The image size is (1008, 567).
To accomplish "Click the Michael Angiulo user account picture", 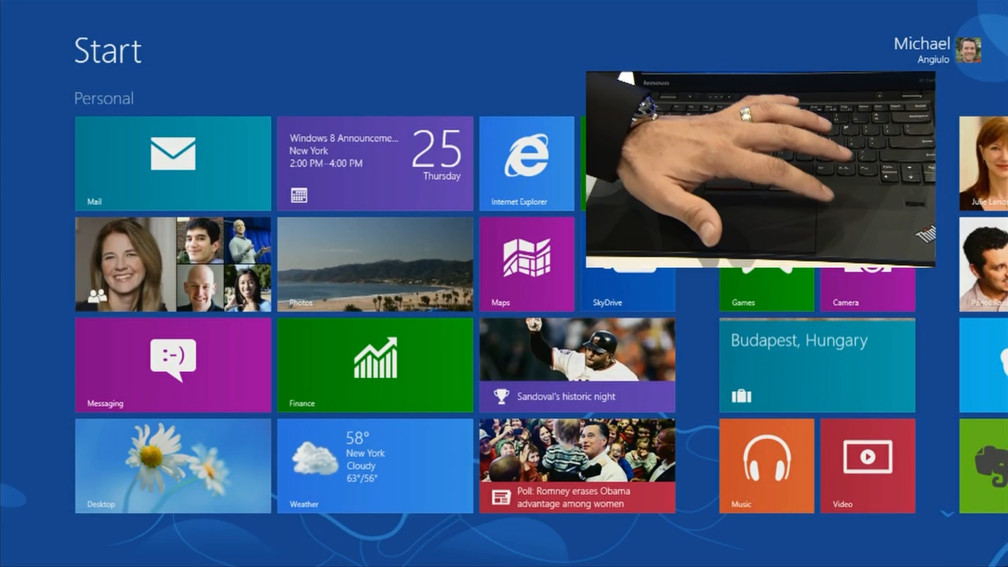I will [x=968, y=50].
